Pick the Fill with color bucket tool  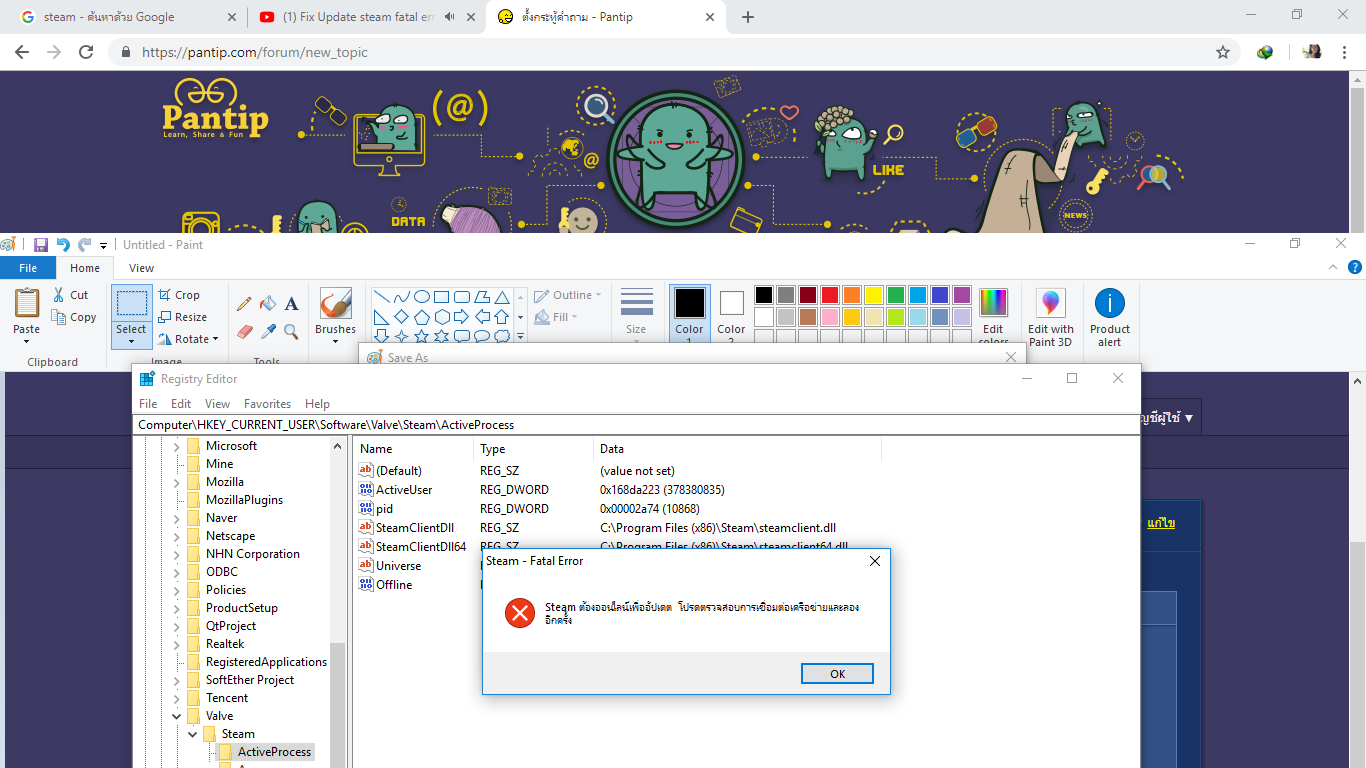click(268, 304)
